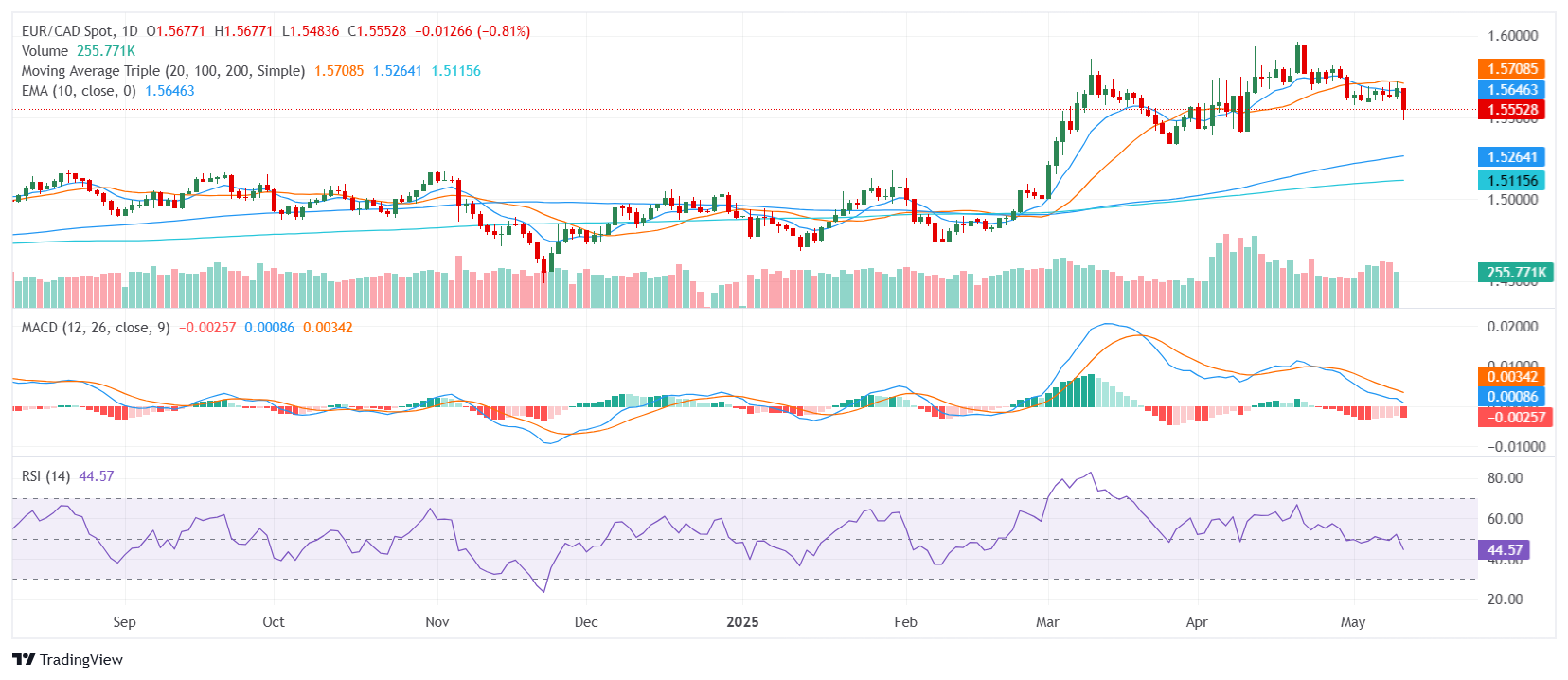Select the purple 44.57 RSI value tag
The height and width of the screenshot is (680, 1568).
(1505, 550)
